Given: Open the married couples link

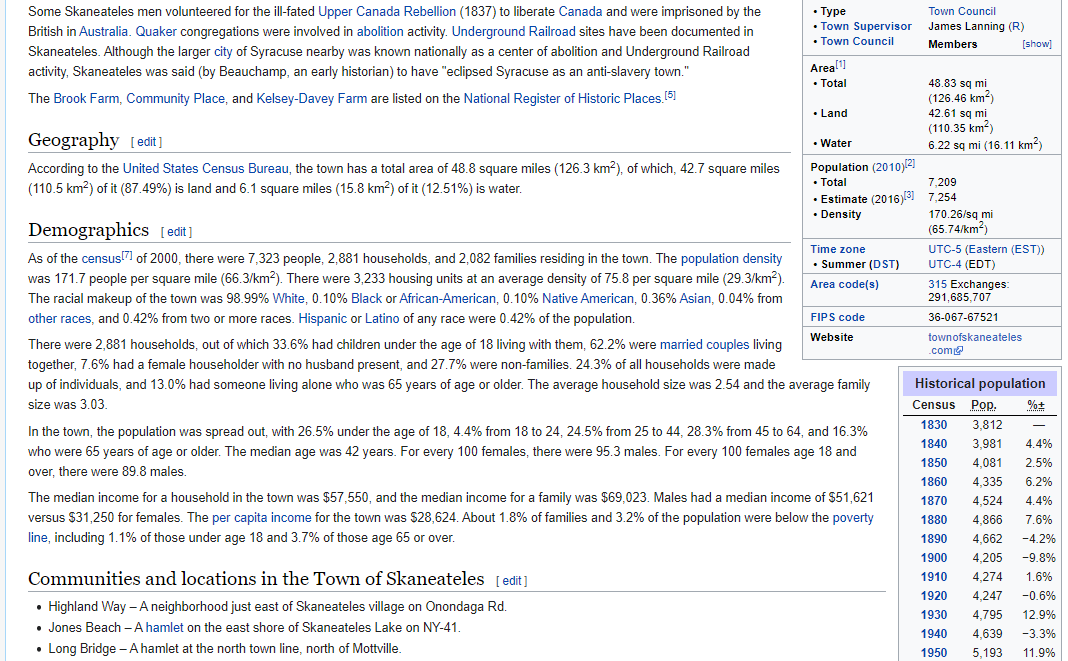Looking at the screenshot, I should [x=704, y=345].
